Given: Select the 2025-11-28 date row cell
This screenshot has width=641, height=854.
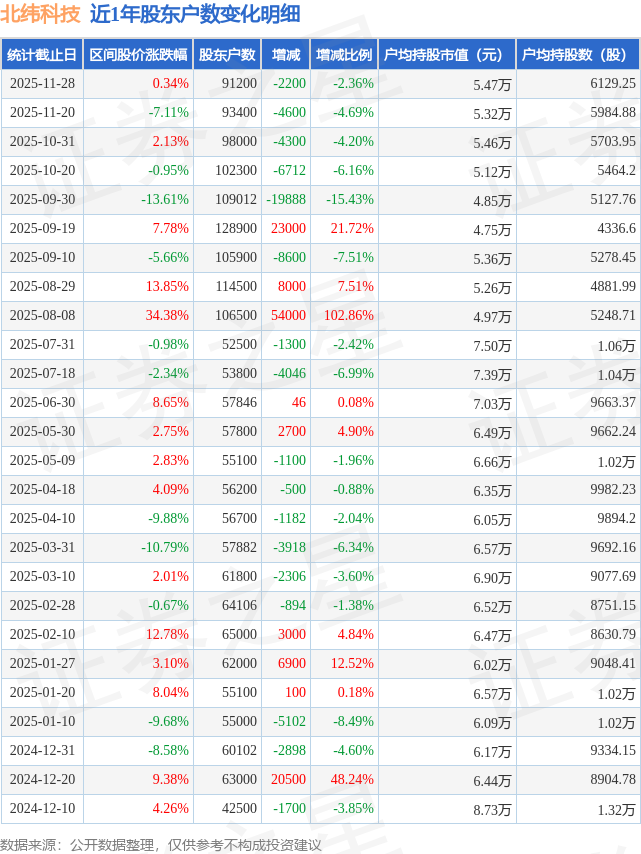Looking at the screenshot, I should (x=42, y=84).
